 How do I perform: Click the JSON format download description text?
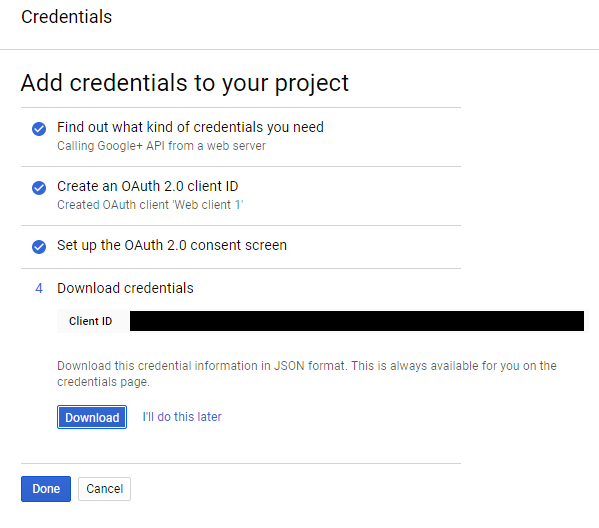pyautogui.click(x=307, y=374)
